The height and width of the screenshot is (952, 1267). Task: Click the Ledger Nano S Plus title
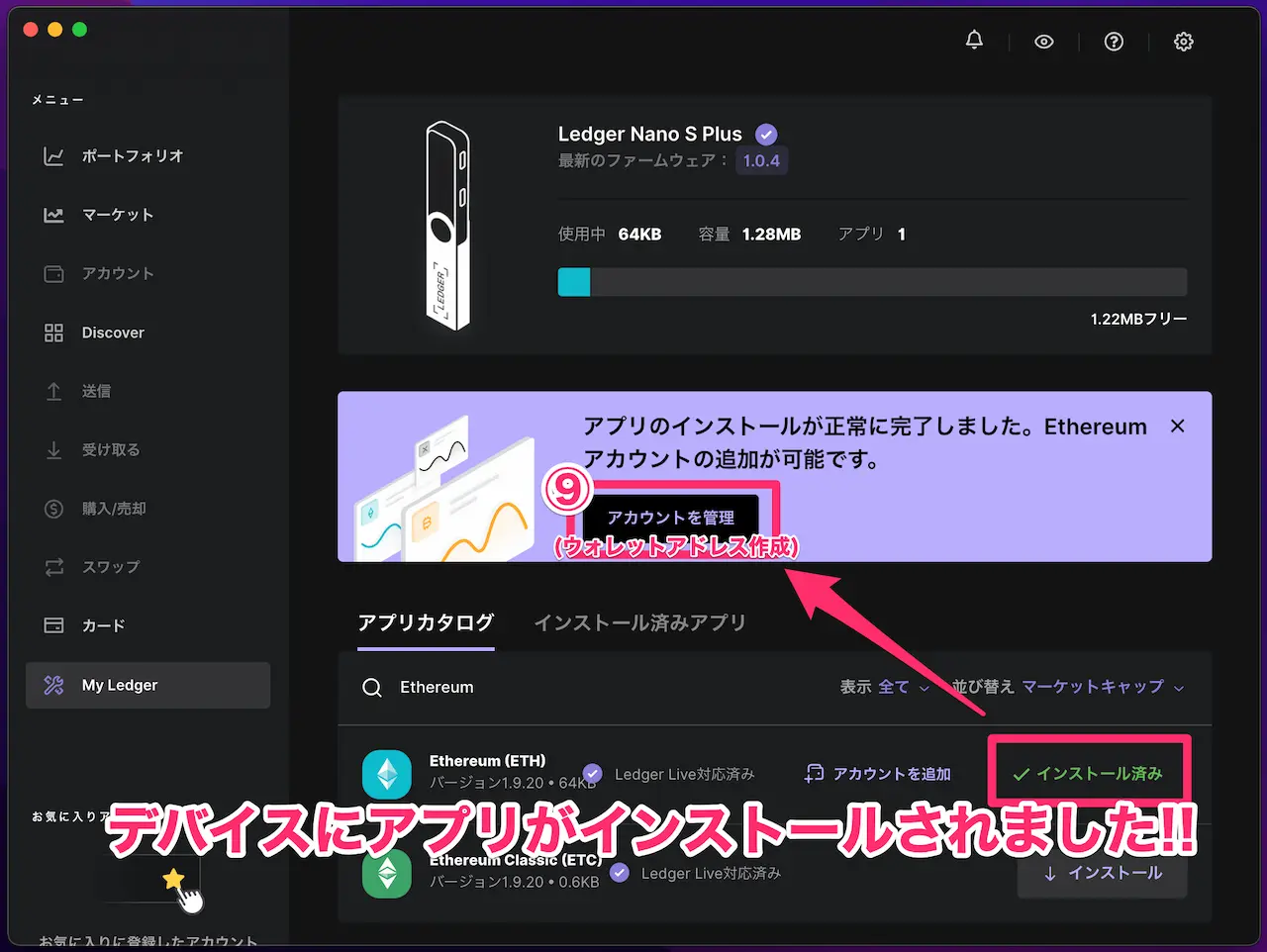point(649,135)
